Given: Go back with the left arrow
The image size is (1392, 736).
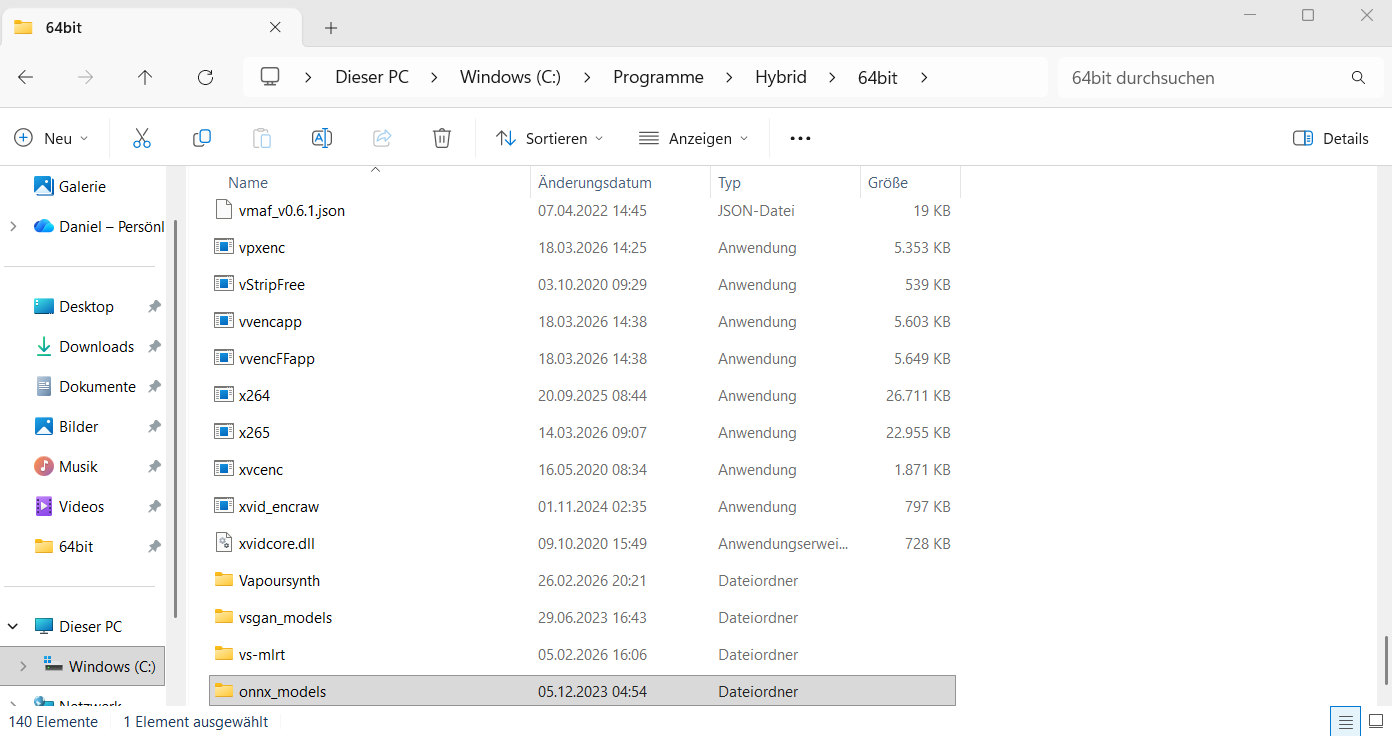Looking at the screenshot, I should point(26,77).
